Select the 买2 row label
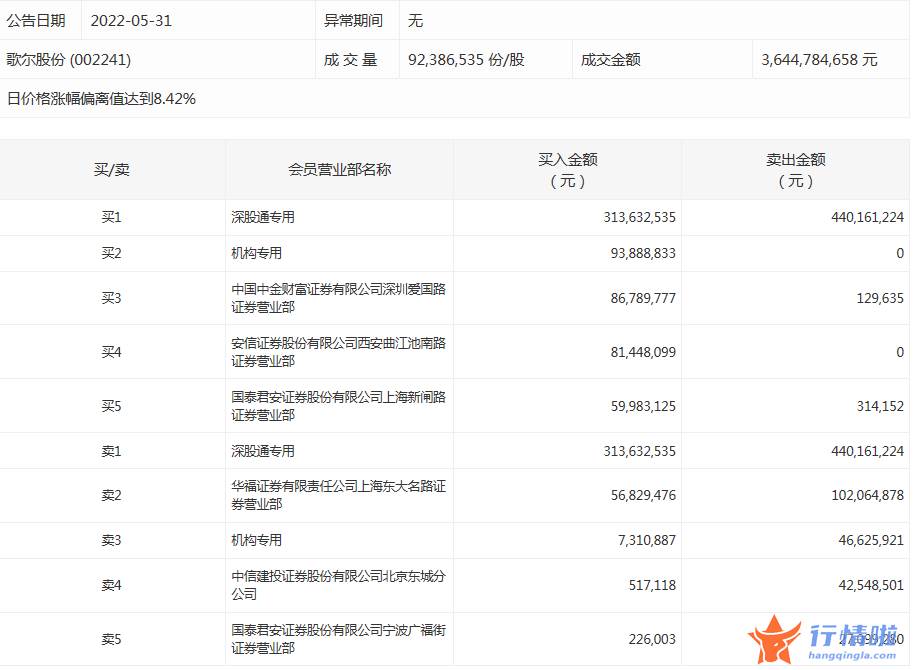The width and height of the screenshot is (913, 670). coord(112,253)
